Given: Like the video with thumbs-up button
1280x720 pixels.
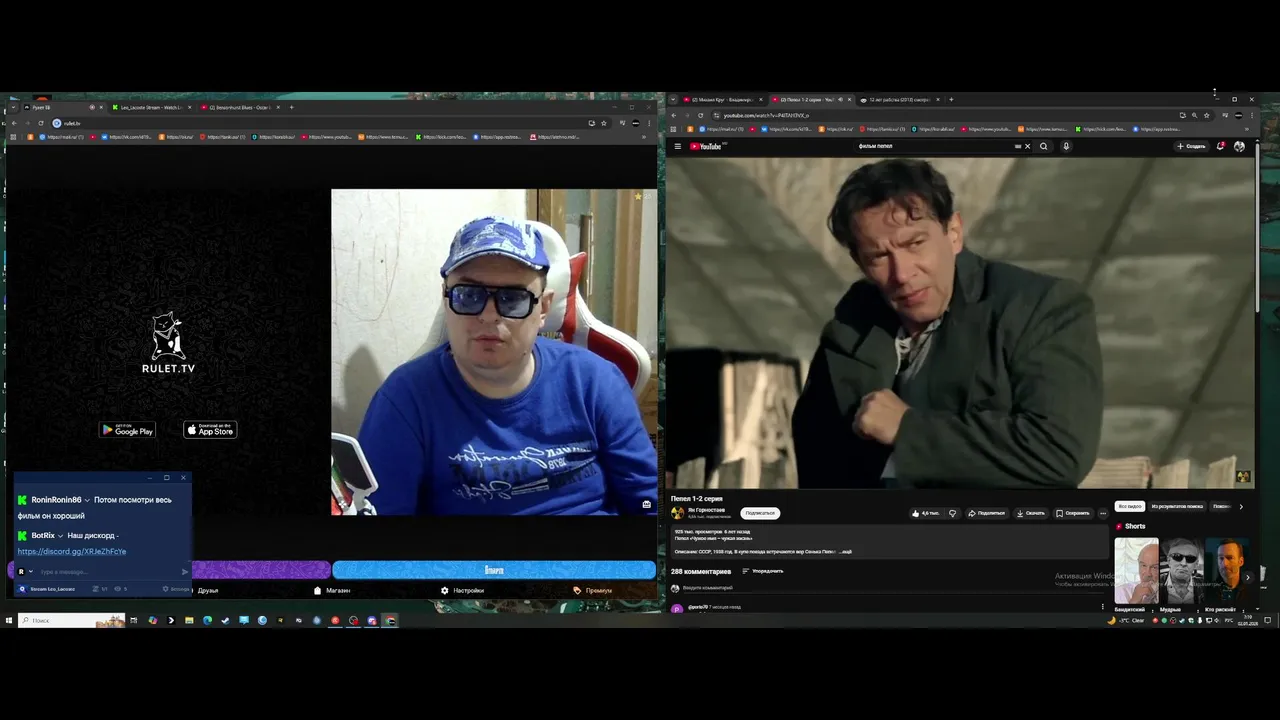Looking at the screenshot, I should point(925,513).
